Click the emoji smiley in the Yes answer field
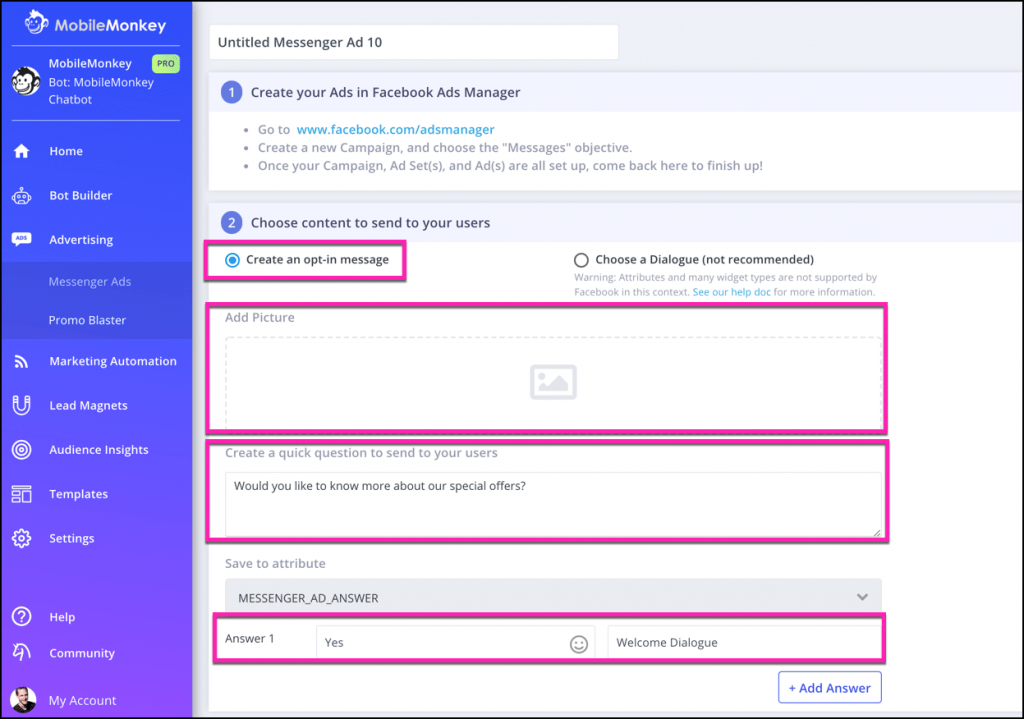1024x719 pixels. [579, 643]
